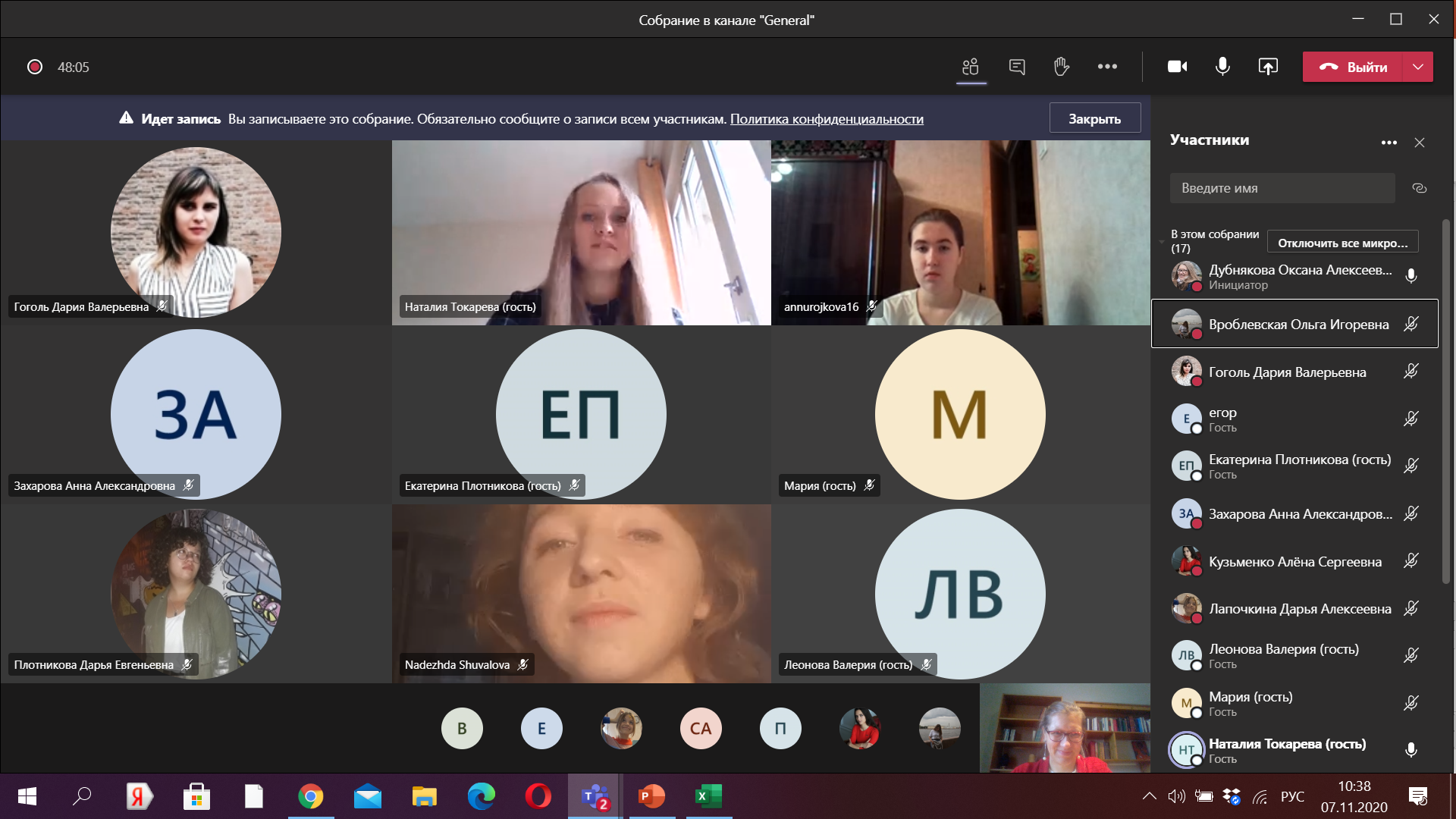This screenshot has width=1456, height=819.
Task: Copy meeting link icon beside search
Action: pyautogui.click(x=1420, y=188)
